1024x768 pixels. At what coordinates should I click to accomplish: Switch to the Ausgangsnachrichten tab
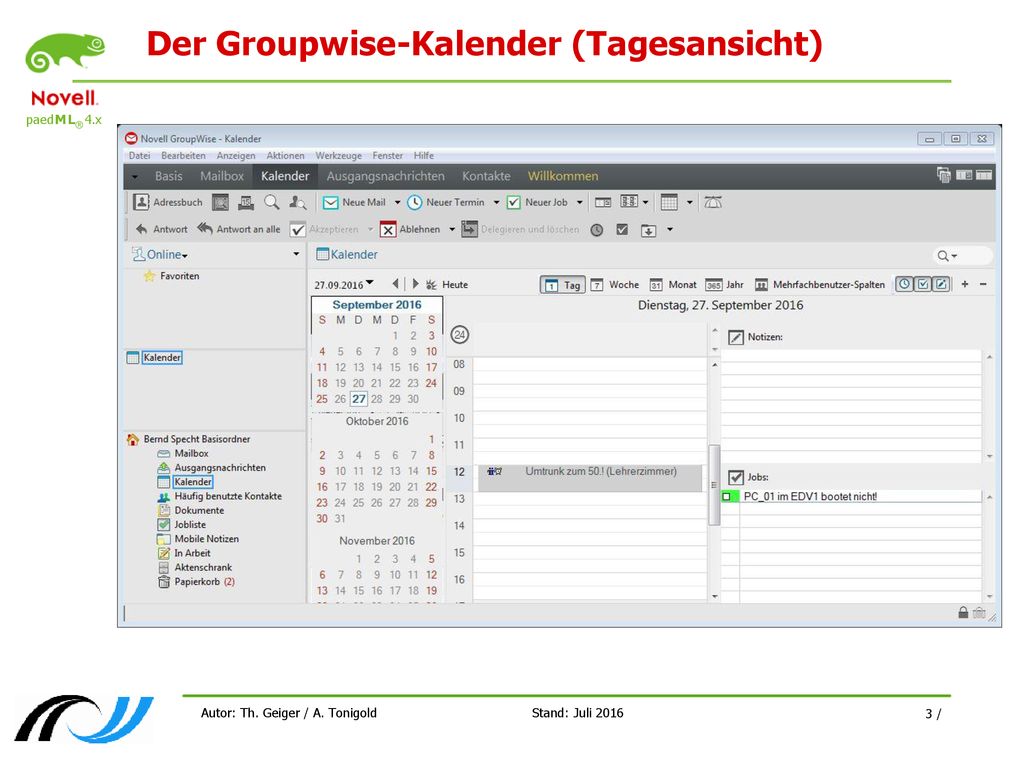[x=385, y=176]
